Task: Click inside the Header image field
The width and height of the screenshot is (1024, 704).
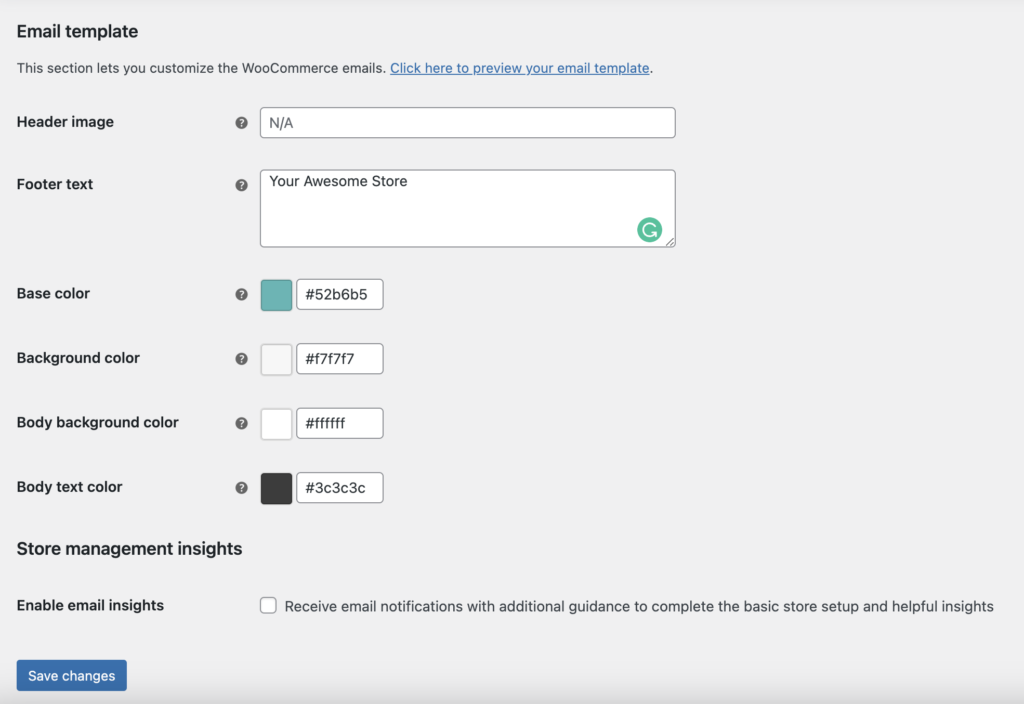Action: tap(466, 122)
